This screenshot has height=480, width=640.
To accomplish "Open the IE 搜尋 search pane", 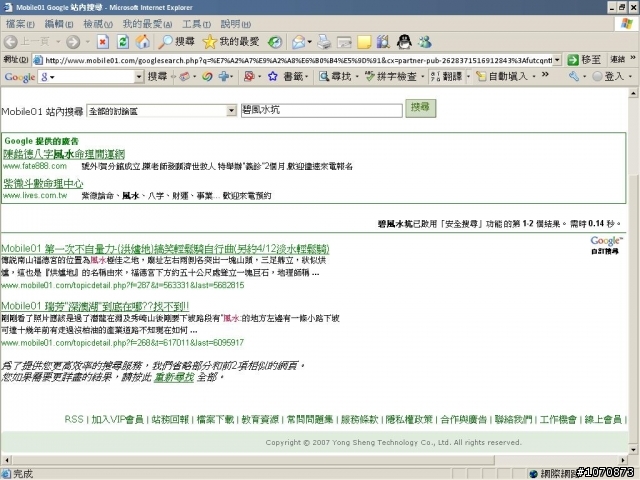I will (177, 42).
